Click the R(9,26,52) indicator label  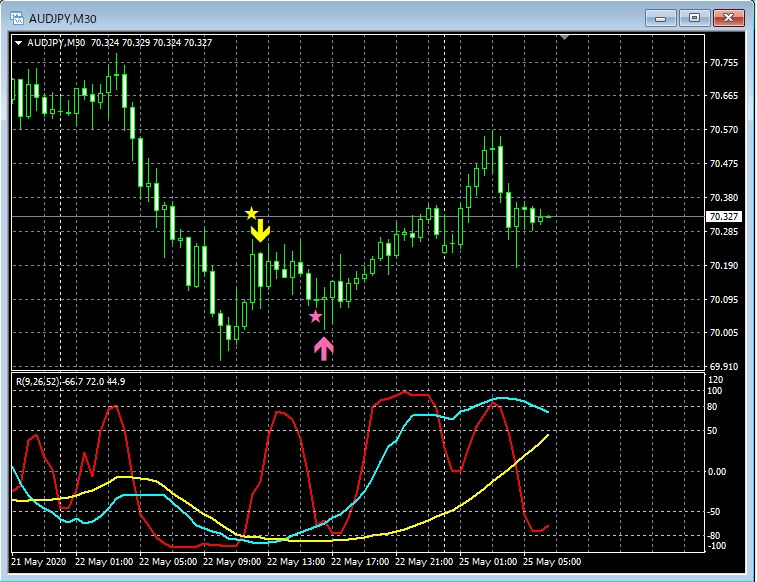click(x=40, y=382)
